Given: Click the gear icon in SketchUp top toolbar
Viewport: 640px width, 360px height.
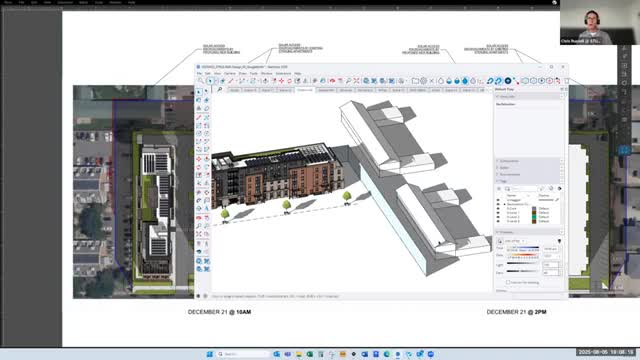Looking at the screenshot, I should (x=423, y=81).
